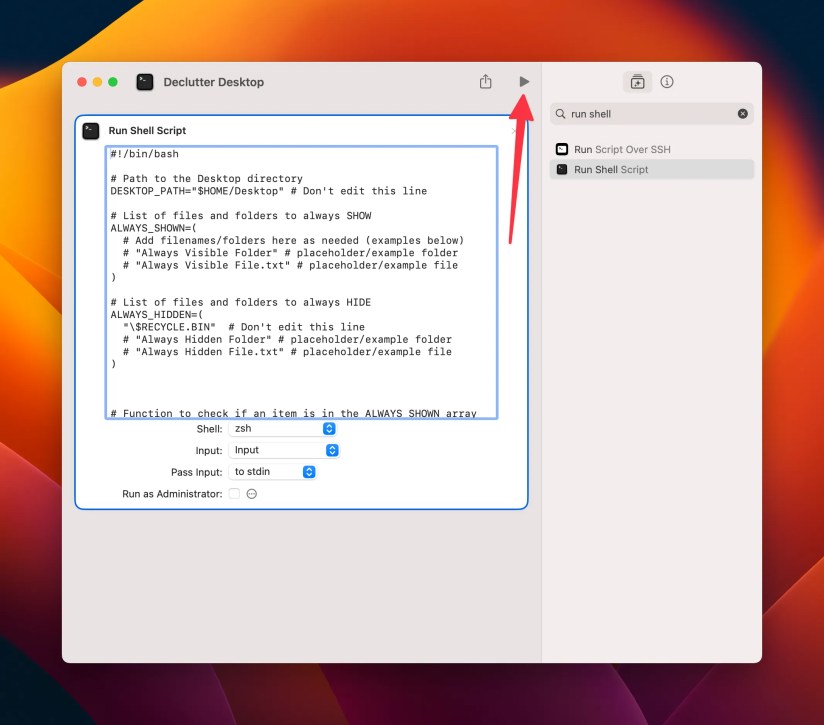Open the Shortcut Details info panel
Screen dimensions: 824x725
pos(667,81)
